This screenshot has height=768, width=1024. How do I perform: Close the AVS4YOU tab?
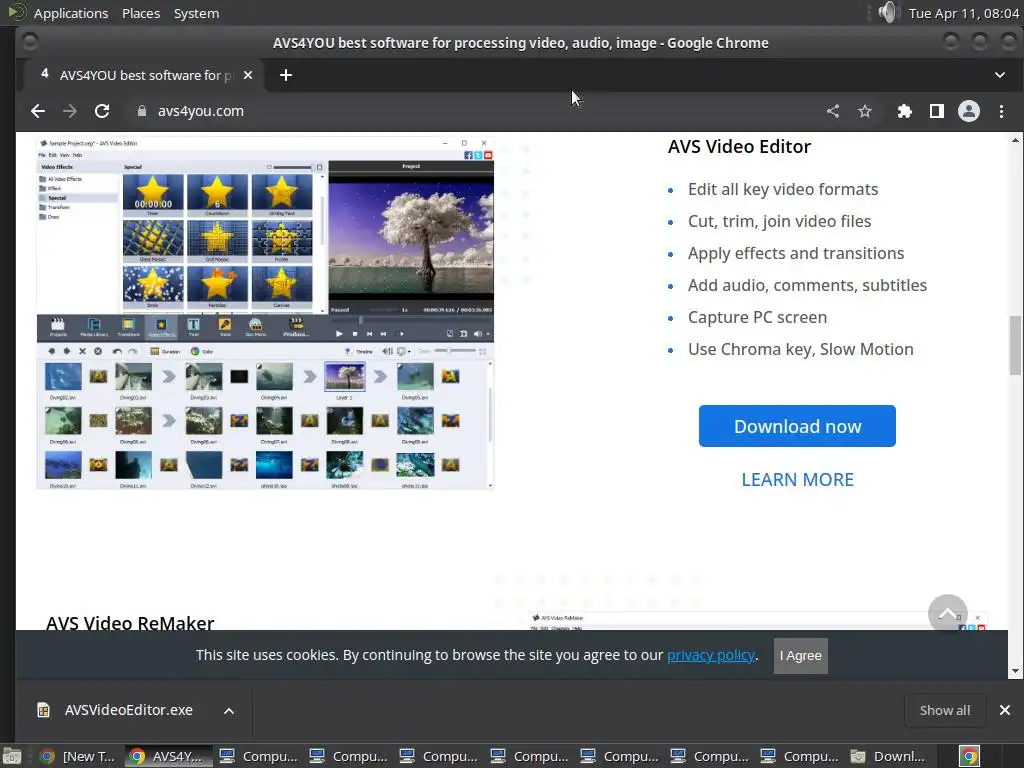point(248,75)
